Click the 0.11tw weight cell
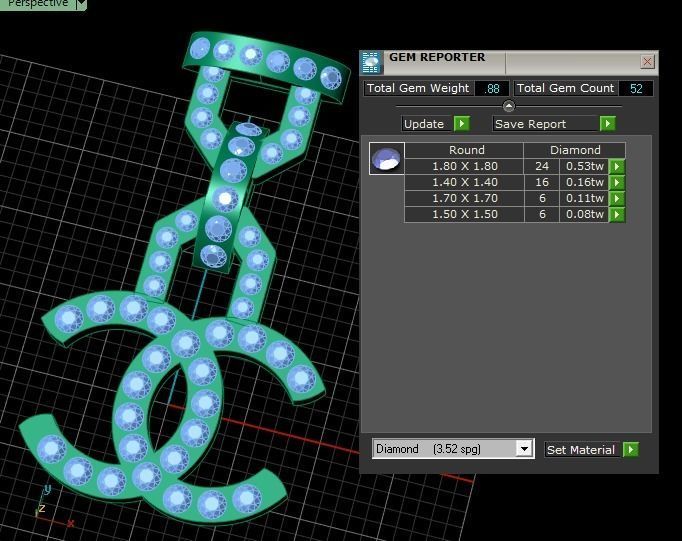Screen dimensions: 682x541 tap(584, 198)
